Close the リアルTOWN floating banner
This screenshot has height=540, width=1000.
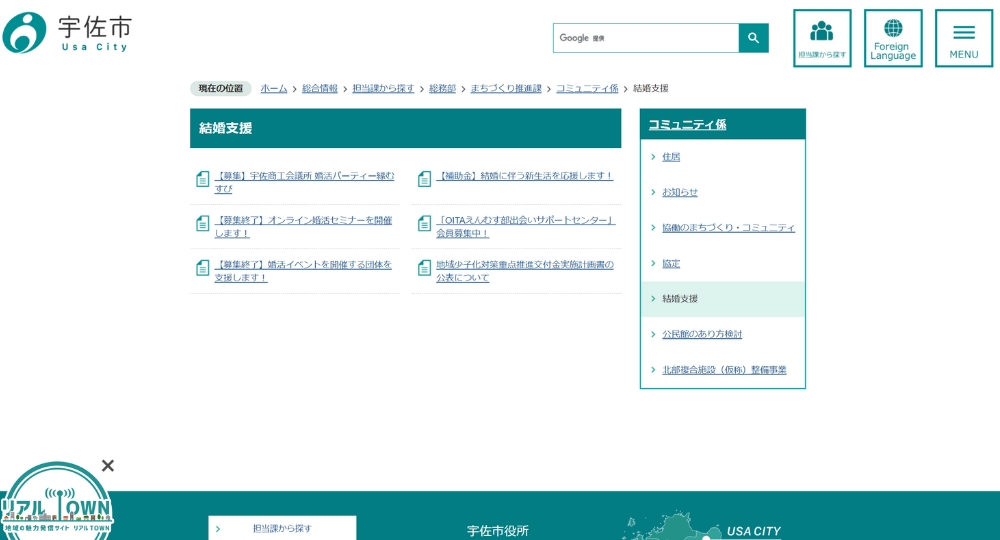tap(108, 465)
